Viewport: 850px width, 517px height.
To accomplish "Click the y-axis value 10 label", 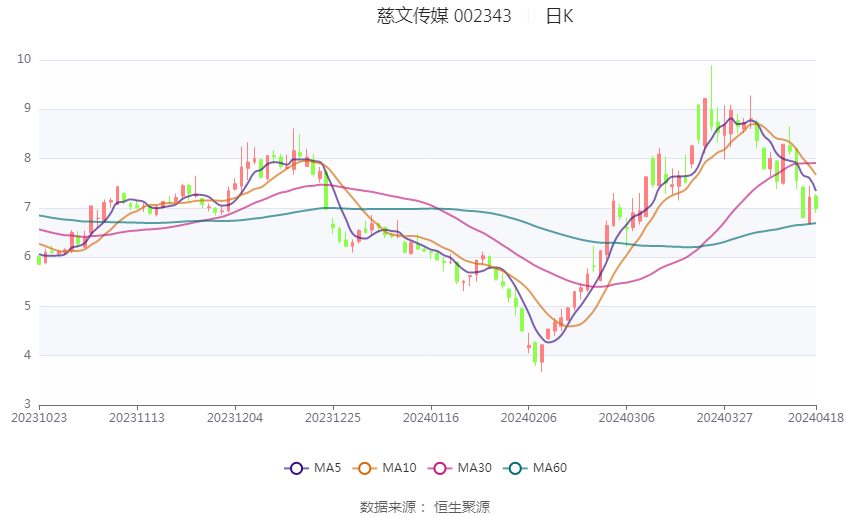I will [x=24, y=59].
